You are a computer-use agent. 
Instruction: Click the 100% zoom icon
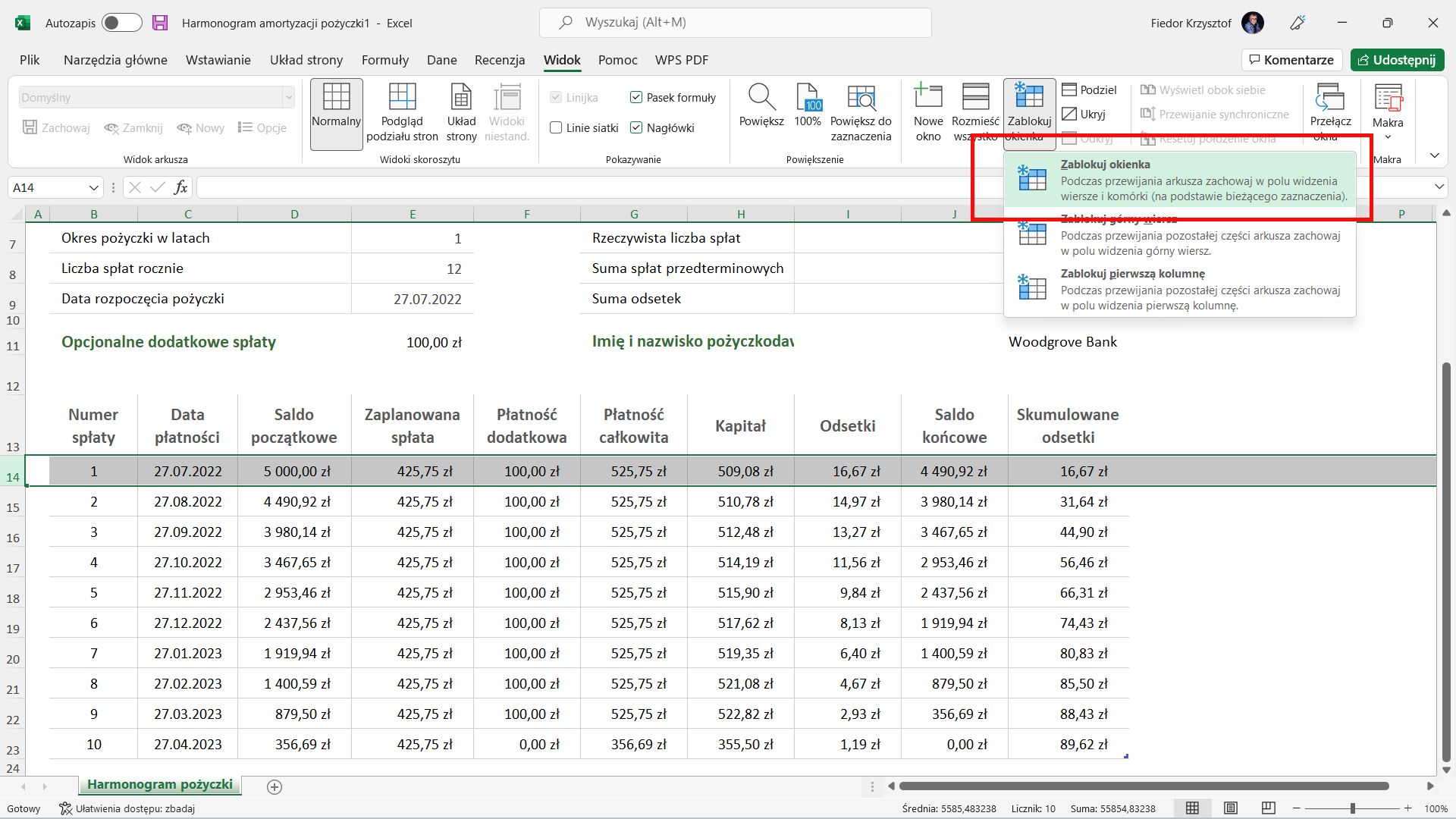808,99
